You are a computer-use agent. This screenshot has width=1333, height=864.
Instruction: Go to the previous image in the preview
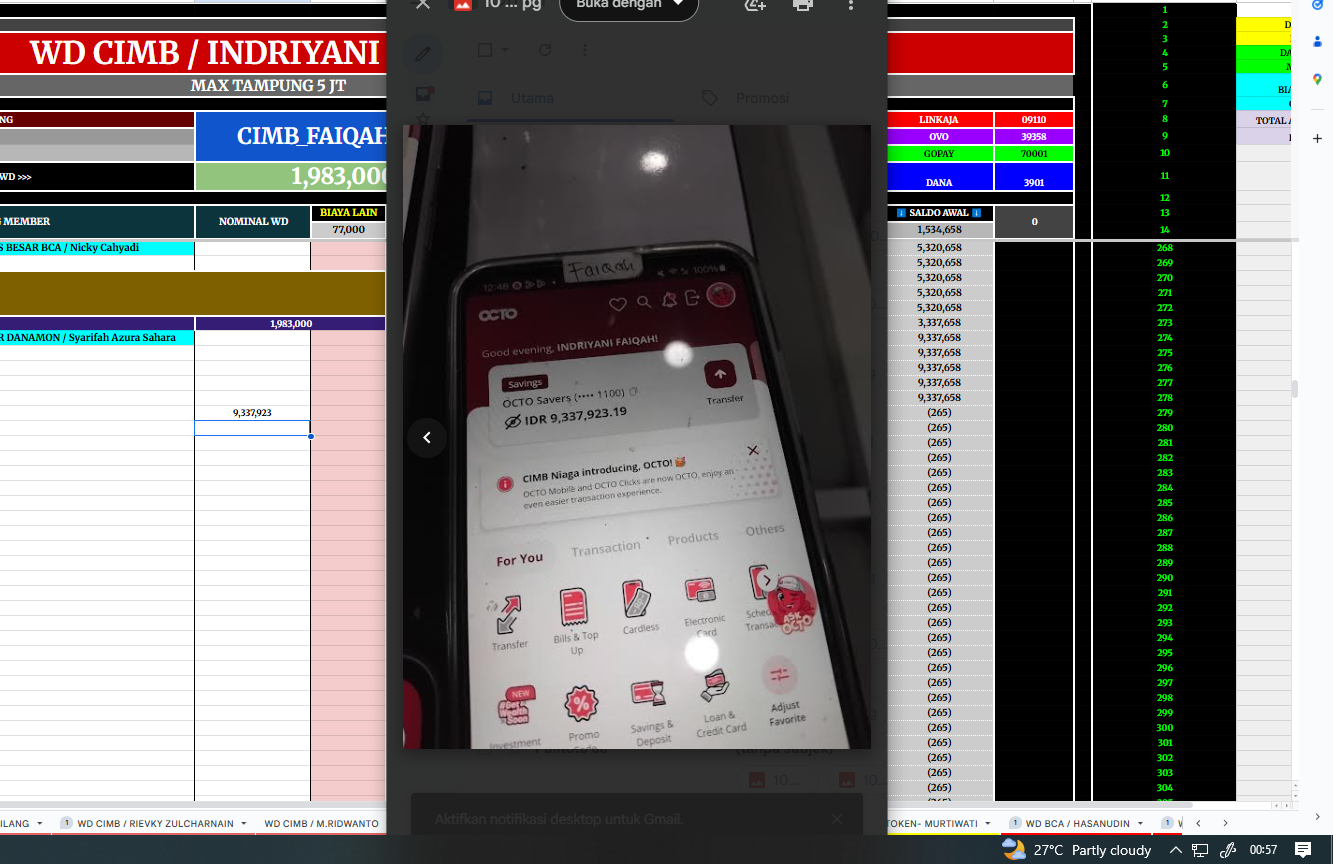427,437
